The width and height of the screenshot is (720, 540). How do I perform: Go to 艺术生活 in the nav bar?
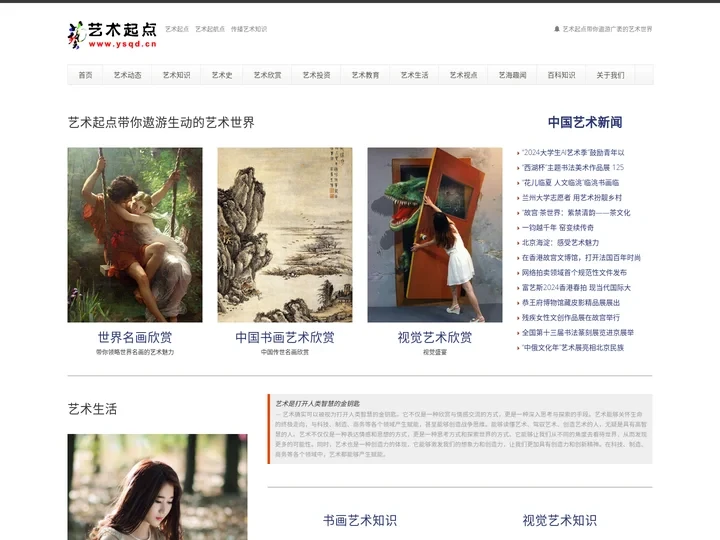tap(414, 75)
